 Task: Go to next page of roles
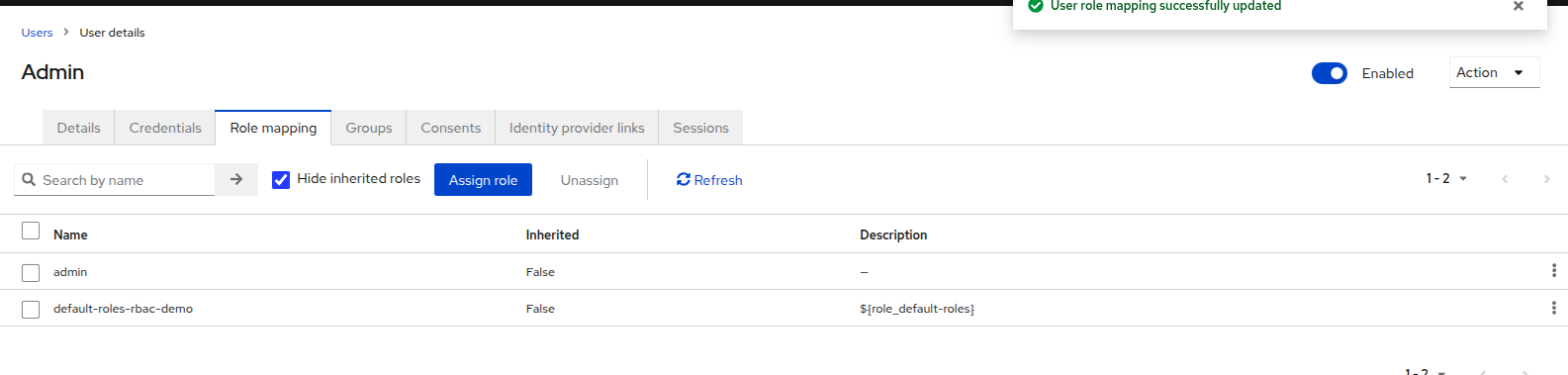[x=1546, y=179]
